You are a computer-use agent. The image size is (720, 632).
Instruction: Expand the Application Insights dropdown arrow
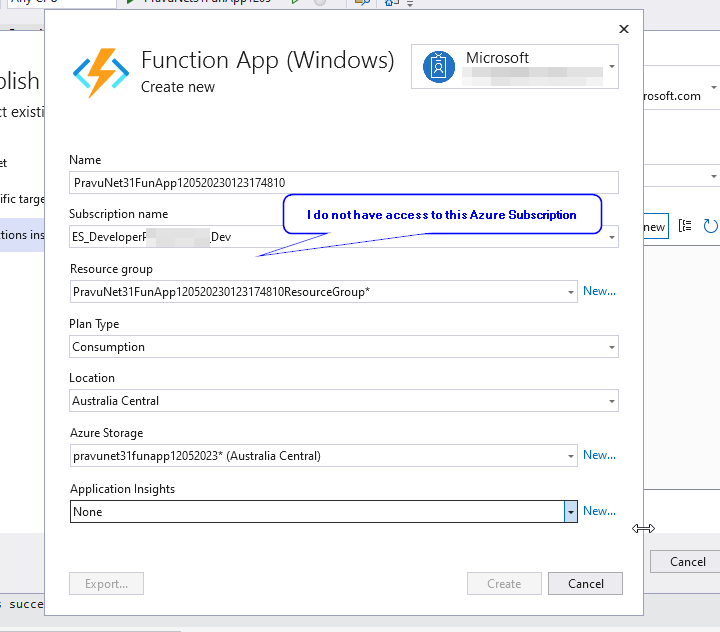571,512
